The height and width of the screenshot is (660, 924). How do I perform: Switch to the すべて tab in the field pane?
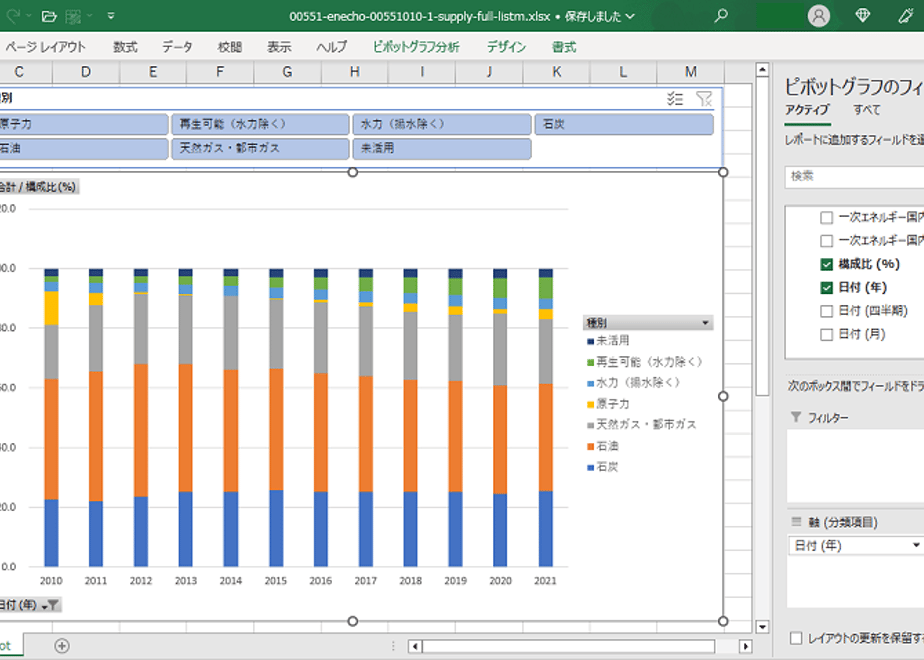866,110
